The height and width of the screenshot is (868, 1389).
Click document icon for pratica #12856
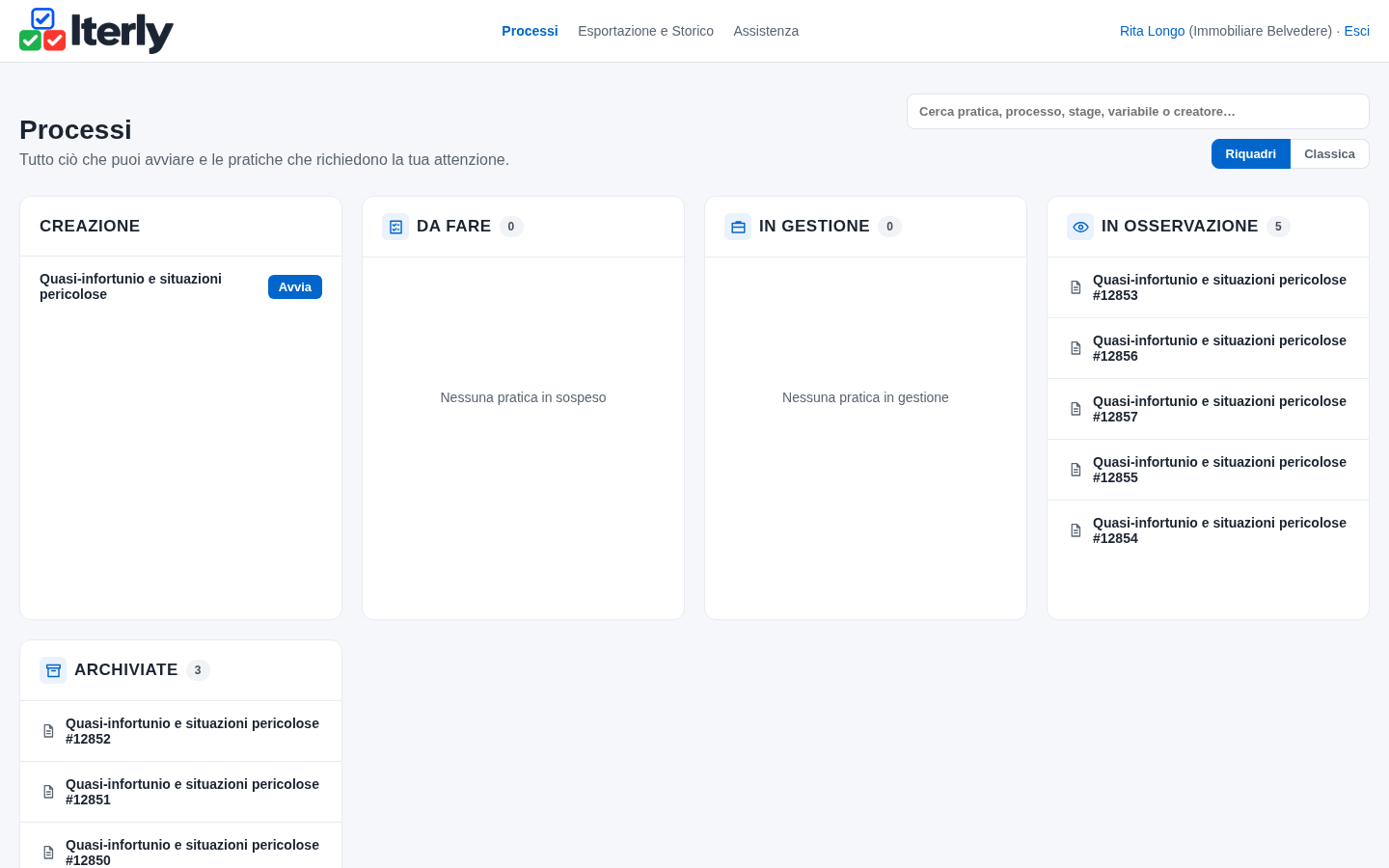1076,348
